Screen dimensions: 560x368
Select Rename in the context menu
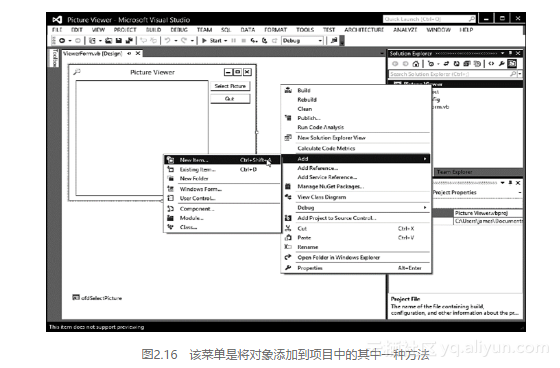pyautogui.click(x=356, y=247)
